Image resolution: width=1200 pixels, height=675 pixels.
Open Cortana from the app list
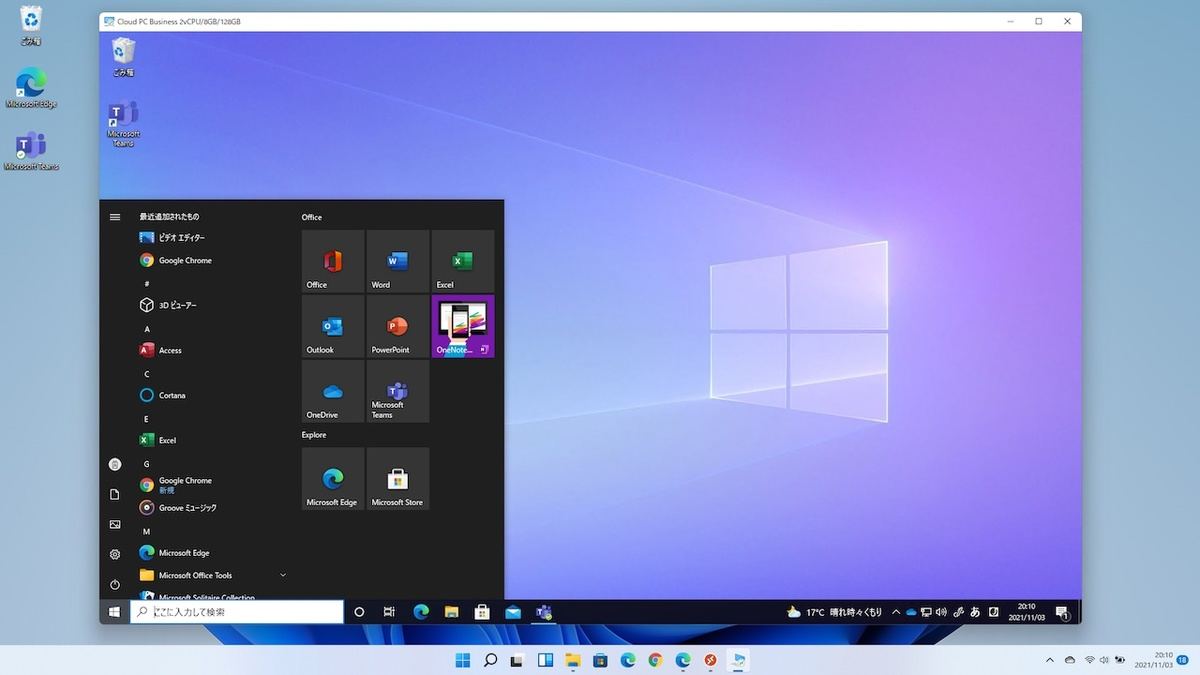215,395
